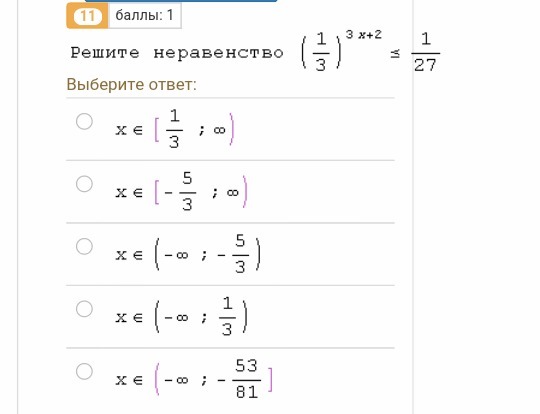Click the fraction 53/81 in the last option
This screenshot has height=414, width=540.
247,379
